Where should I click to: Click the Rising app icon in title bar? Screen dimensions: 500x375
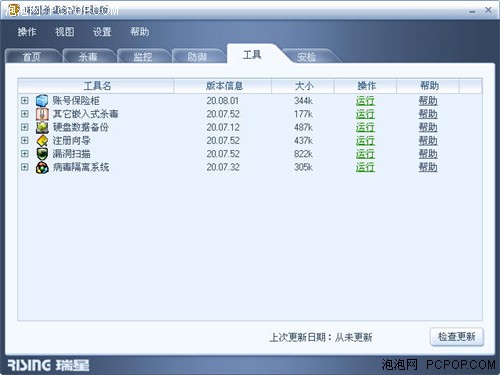tap(13, 10)
